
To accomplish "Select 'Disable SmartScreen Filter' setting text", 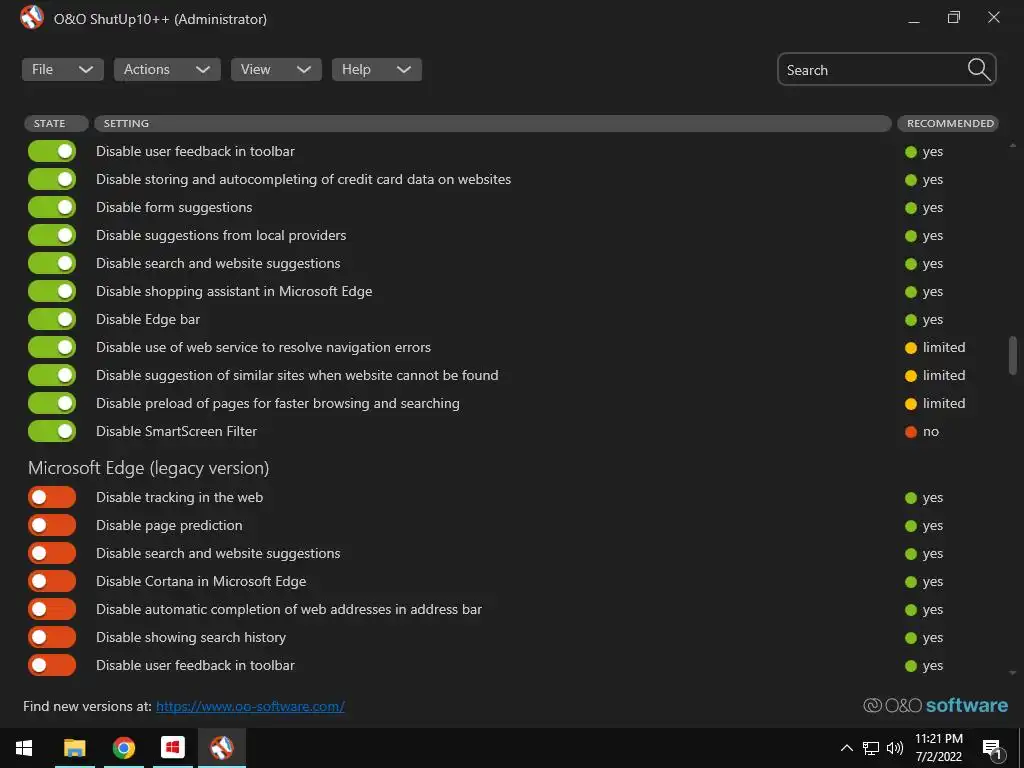I will click(x=176, y=432).
